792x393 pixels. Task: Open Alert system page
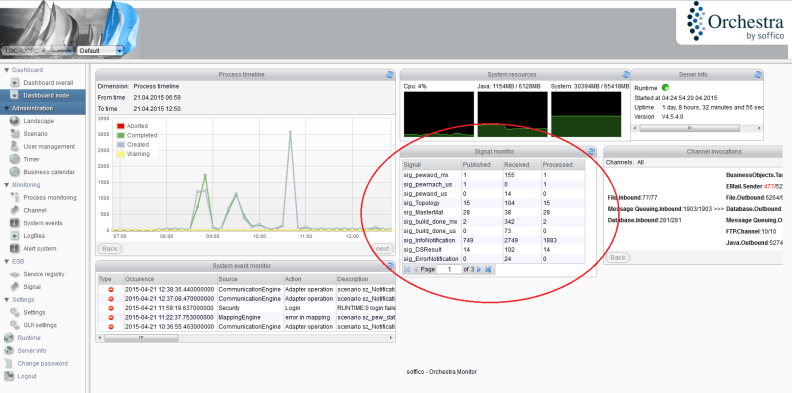pyautogui.click(x=40, y=249)
